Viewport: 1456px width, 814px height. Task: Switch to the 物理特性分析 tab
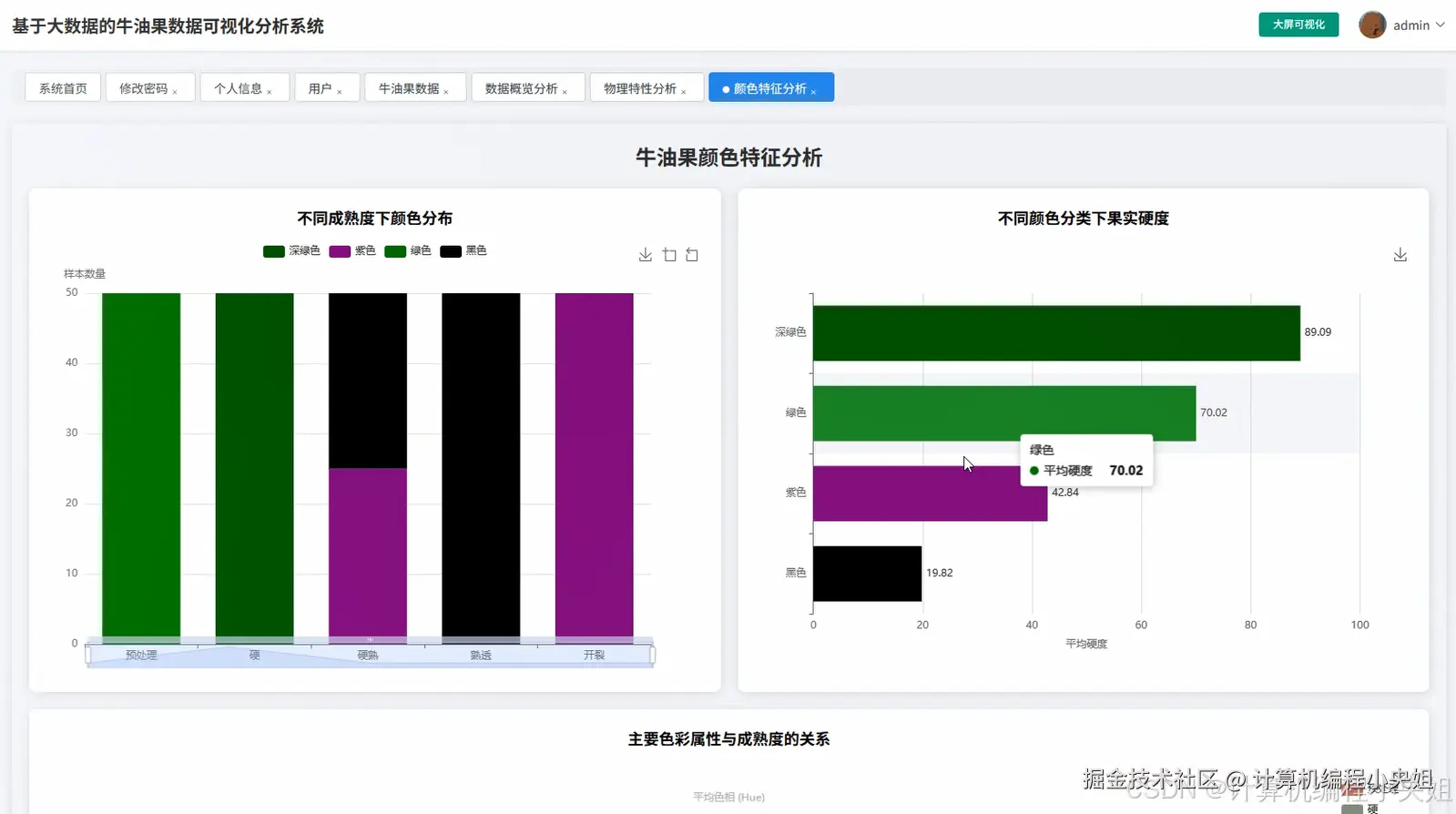639,88
